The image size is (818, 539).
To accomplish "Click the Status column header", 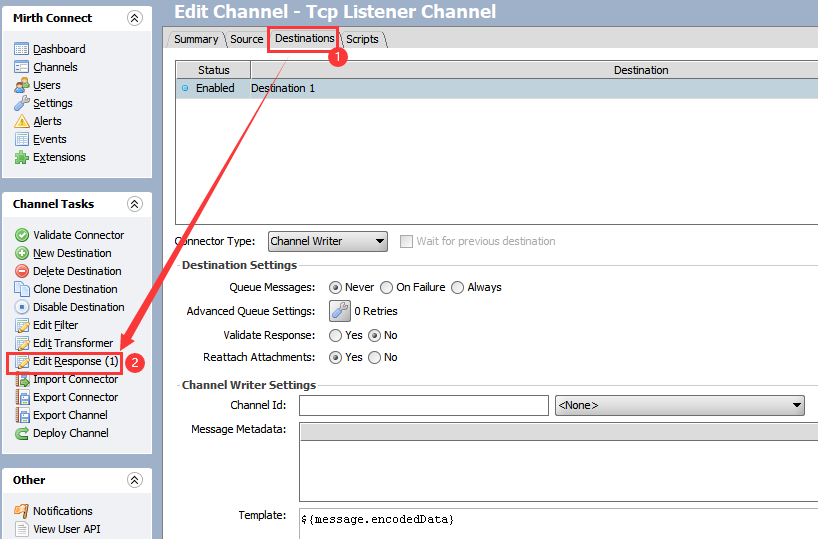I will (213, 70).
